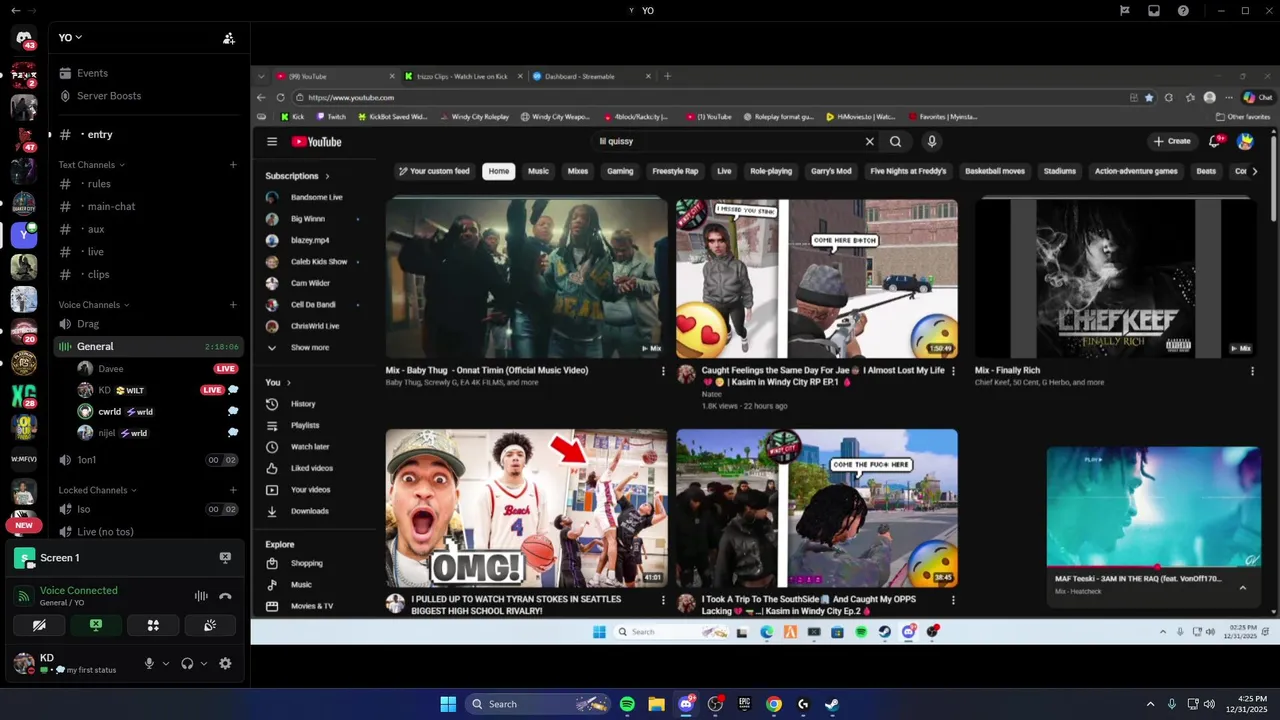Click the YouTube Create button
1280x720 pixels.
[x=1172, y=141]
